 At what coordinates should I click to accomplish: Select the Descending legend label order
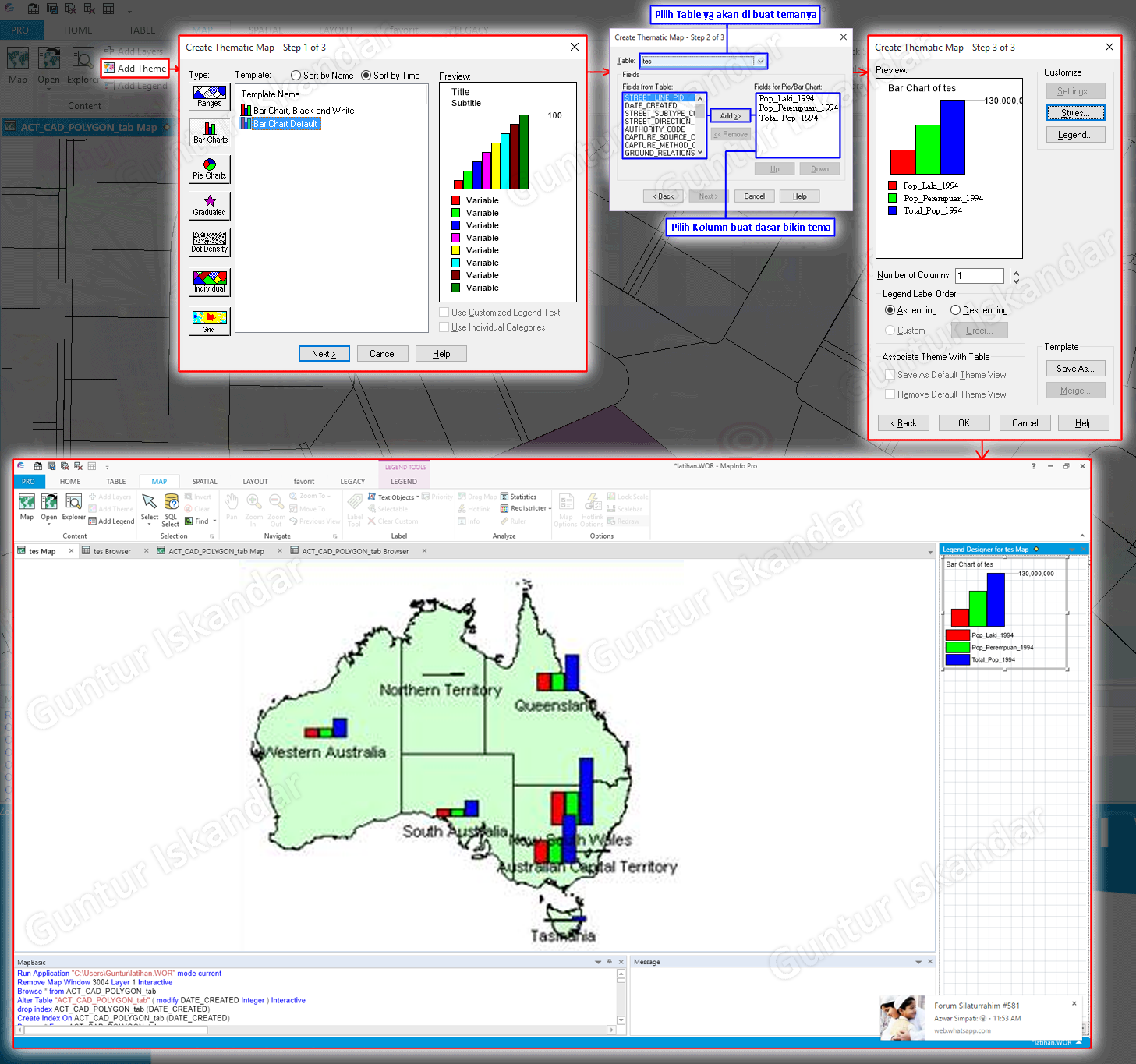[x=956, y=309]
